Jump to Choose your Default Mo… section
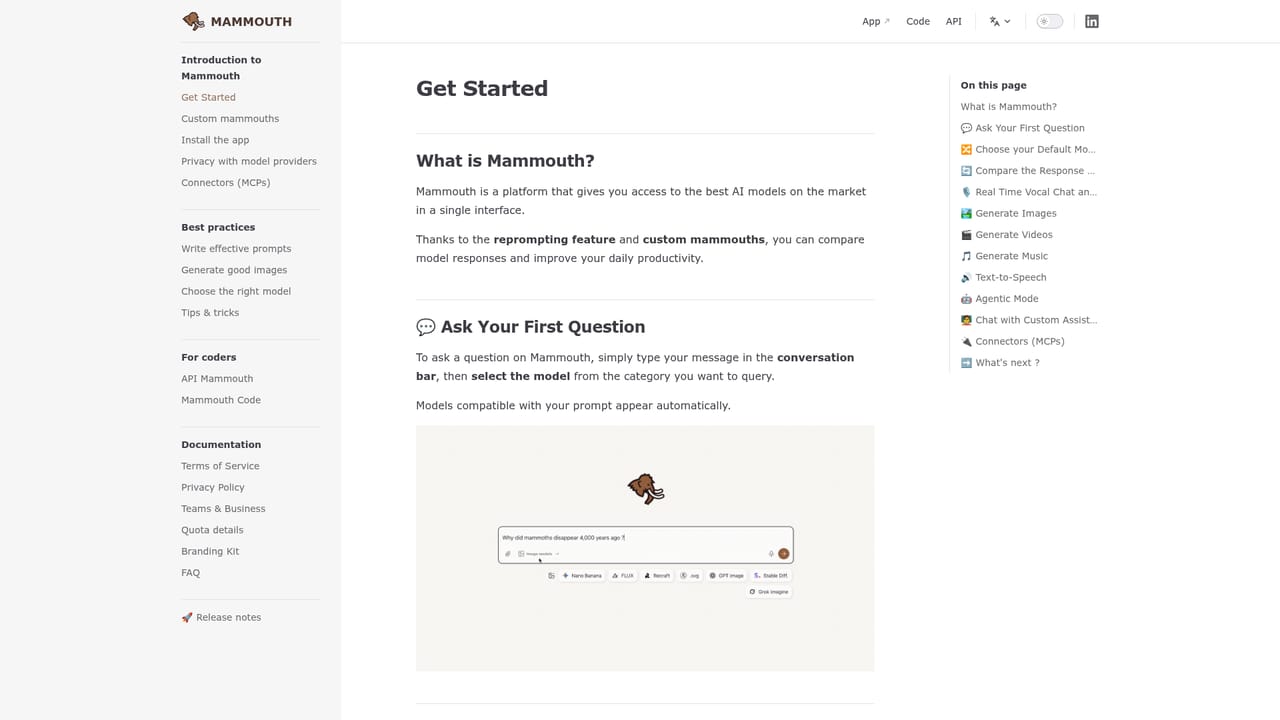 [x=1028, y=149]
